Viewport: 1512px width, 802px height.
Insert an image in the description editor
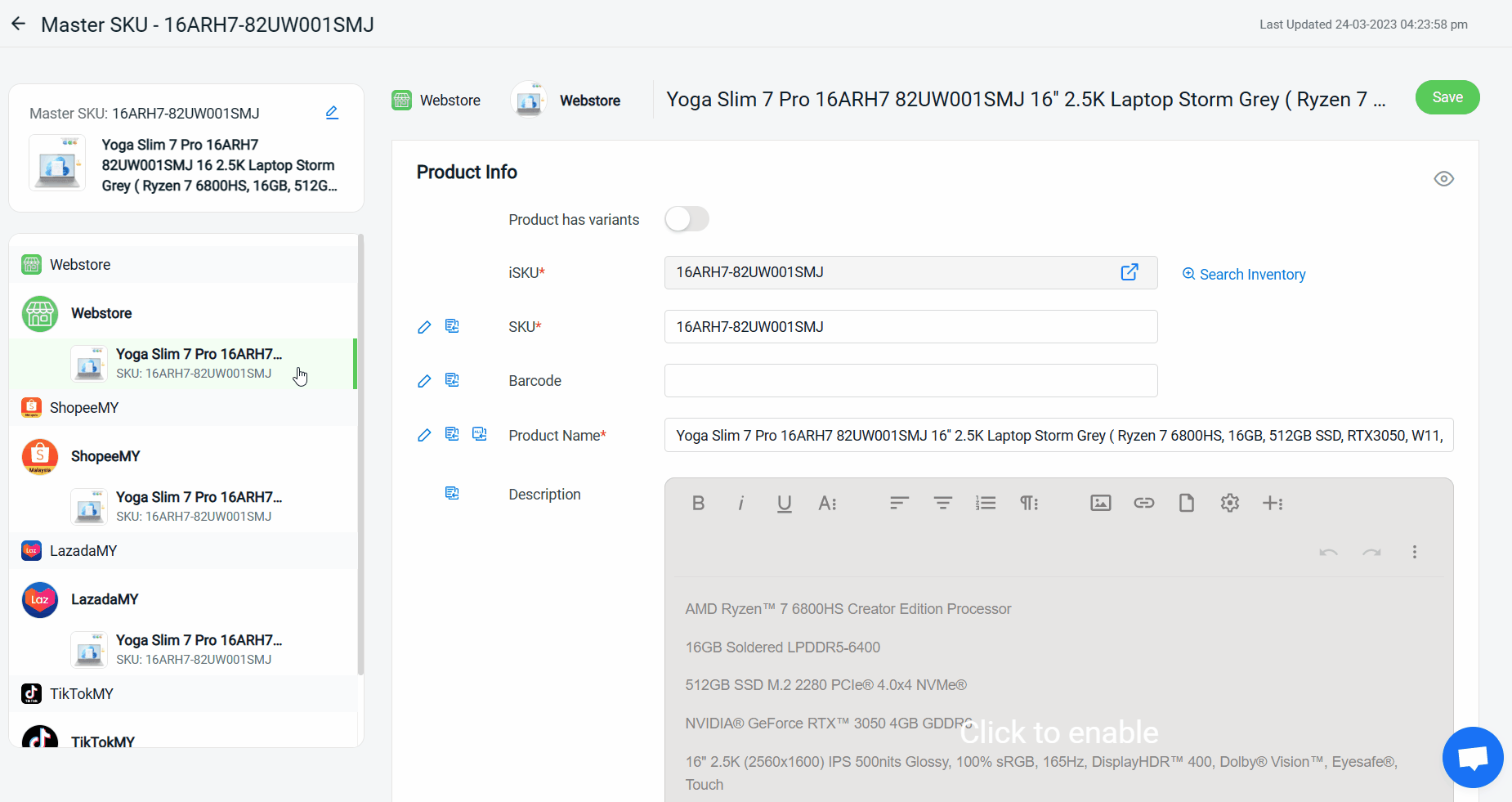(1100, 503)
